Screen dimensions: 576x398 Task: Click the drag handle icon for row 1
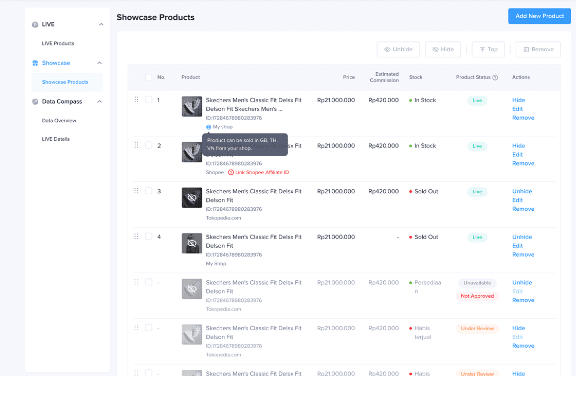click(x=136, y=100)
